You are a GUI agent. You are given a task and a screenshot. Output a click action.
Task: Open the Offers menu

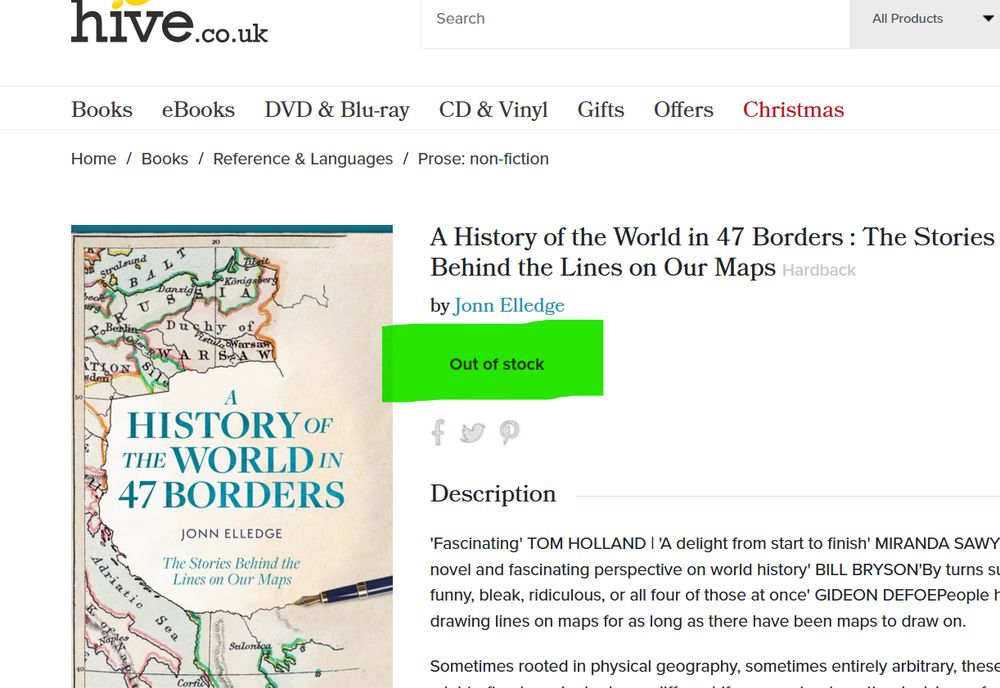pos(684,110)
